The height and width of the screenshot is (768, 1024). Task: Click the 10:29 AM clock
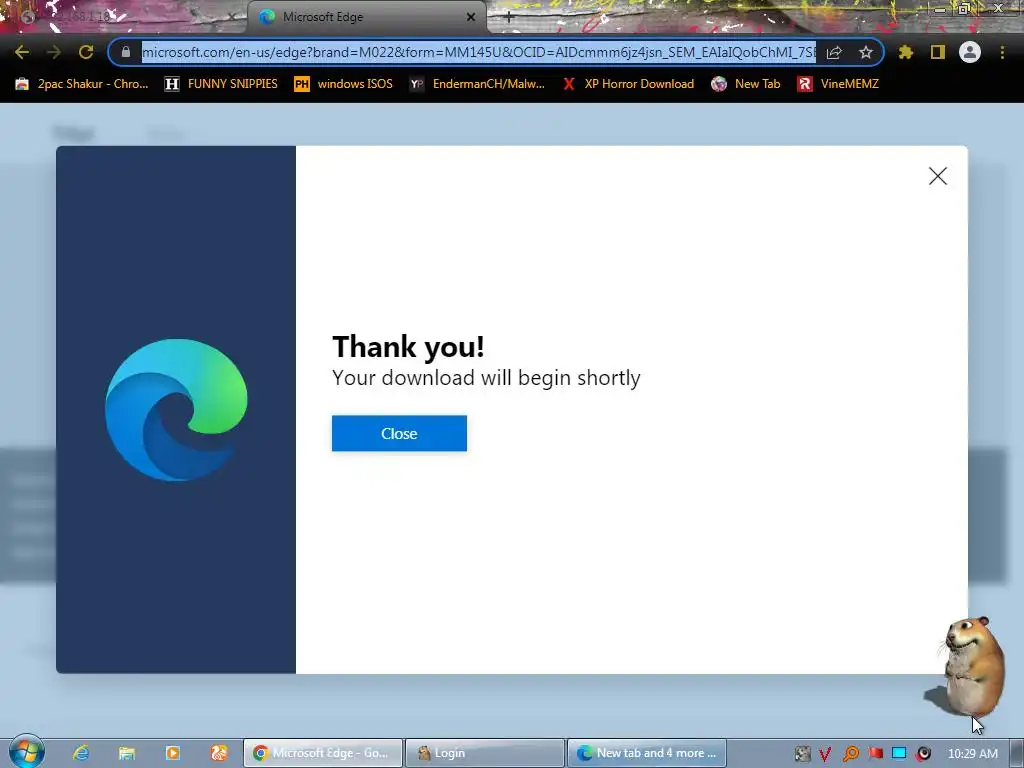click(x=972, y=754)
